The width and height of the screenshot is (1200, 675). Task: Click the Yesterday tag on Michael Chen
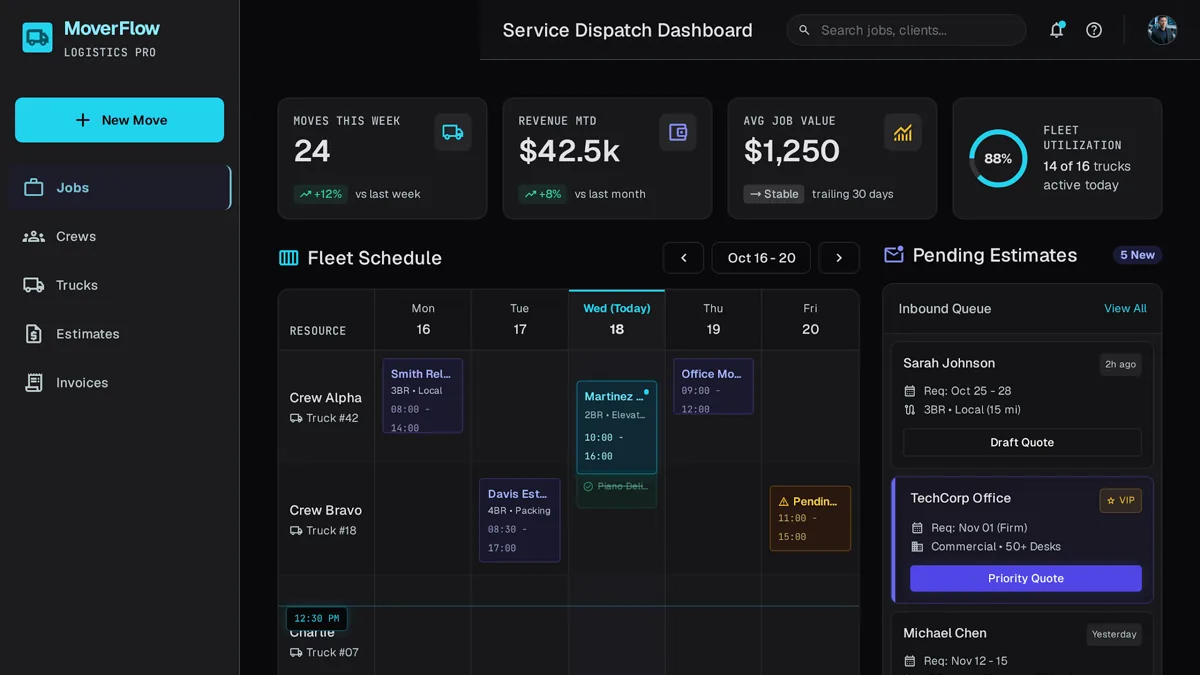click(1114, 634)
